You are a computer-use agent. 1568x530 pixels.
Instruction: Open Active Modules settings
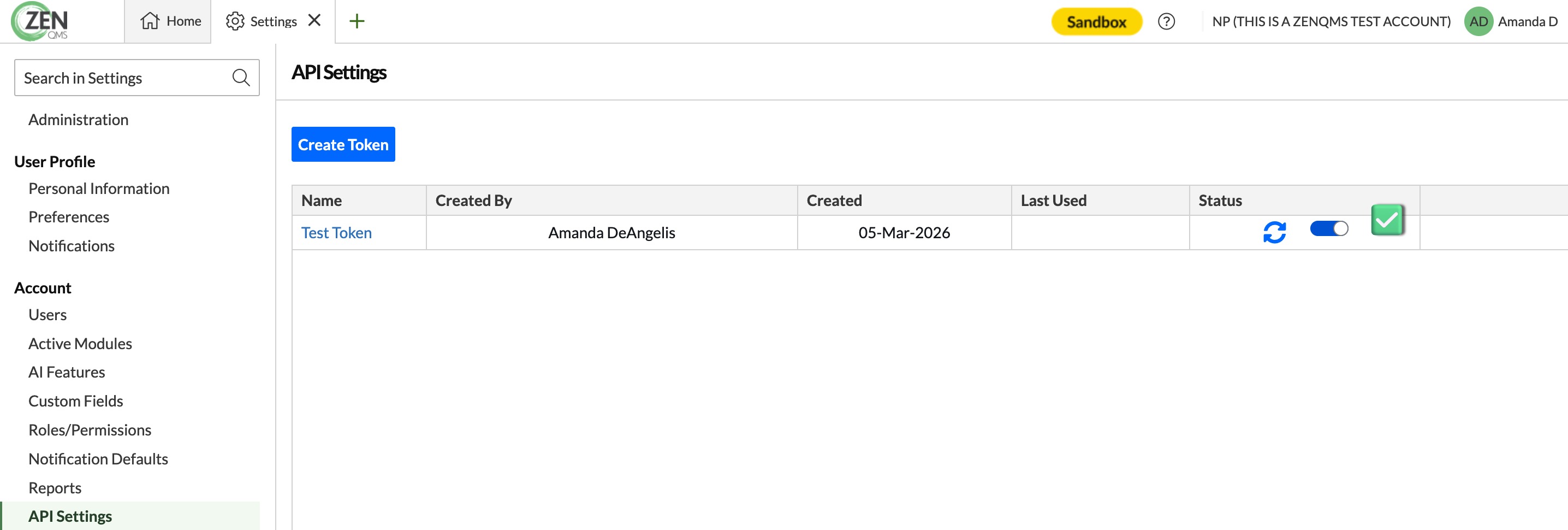click(80, 344)
